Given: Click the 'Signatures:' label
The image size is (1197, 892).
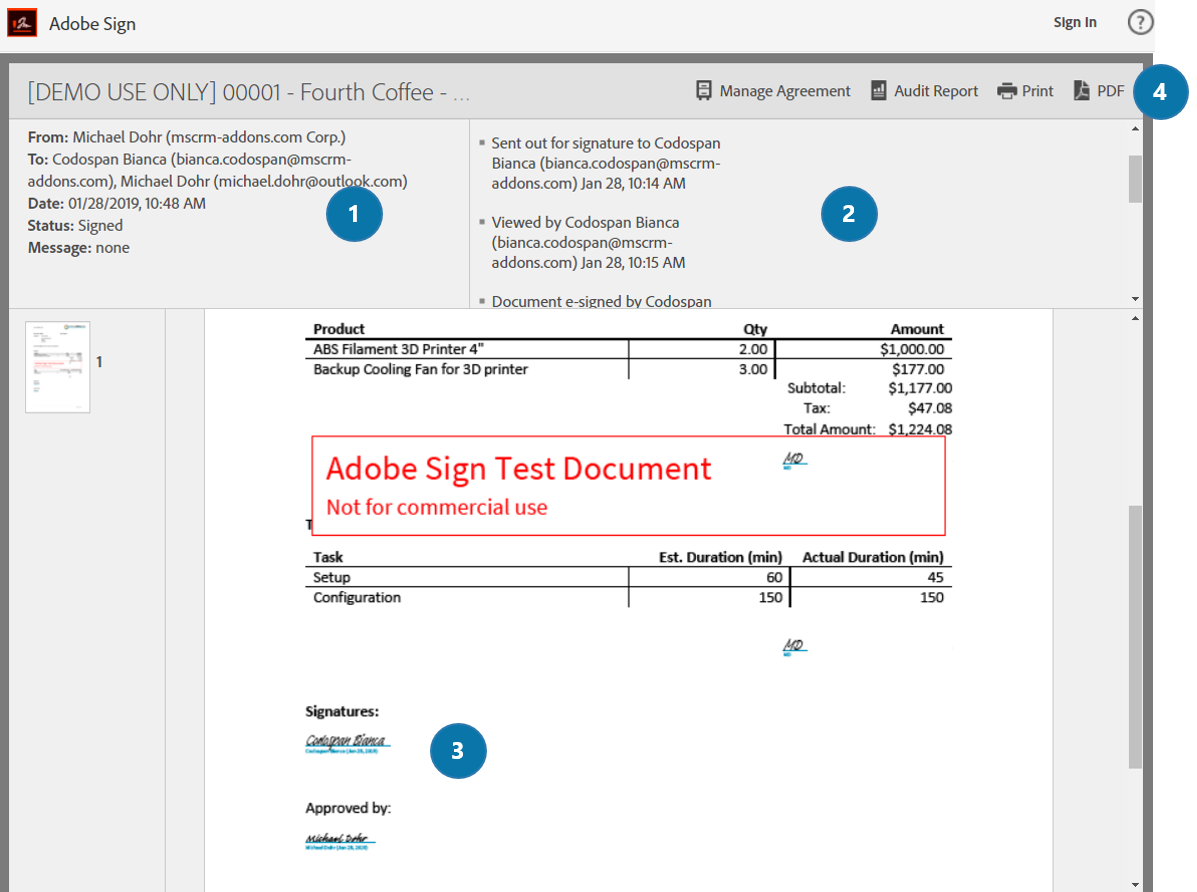Looking at the screenshot, I should (342, 711).
